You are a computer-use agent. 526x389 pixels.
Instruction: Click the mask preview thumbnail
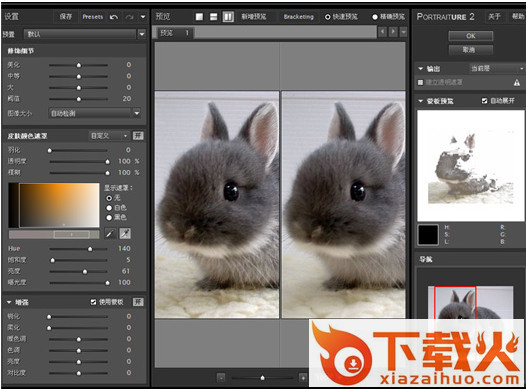tap(471, 166)
